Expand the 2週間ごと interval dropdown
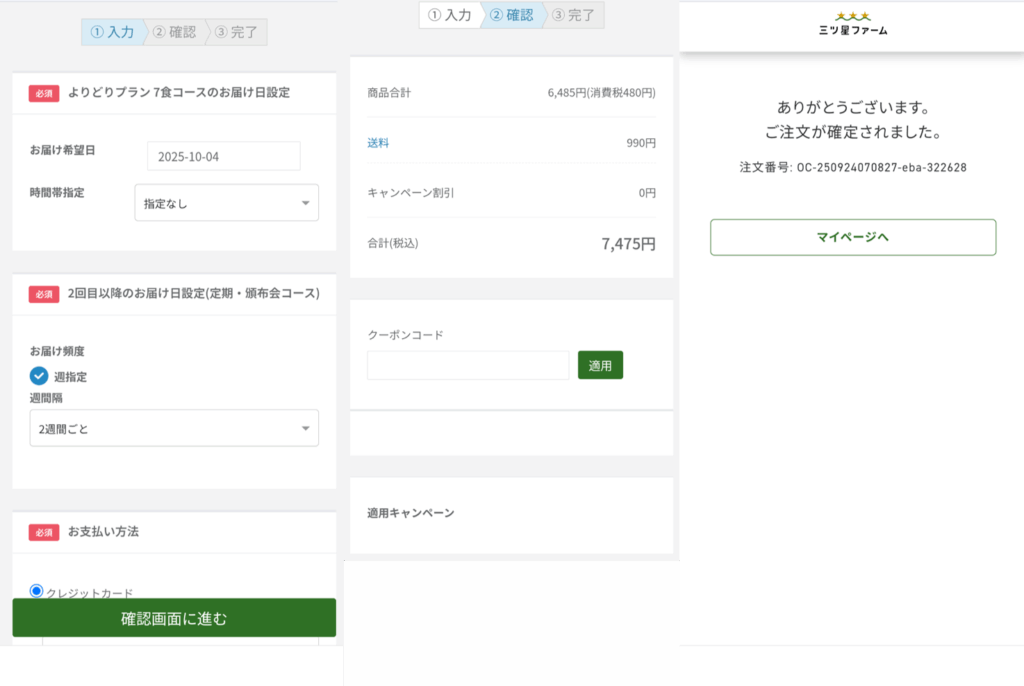Screen dimensions: 1024x686 click(x=174, y=428)
